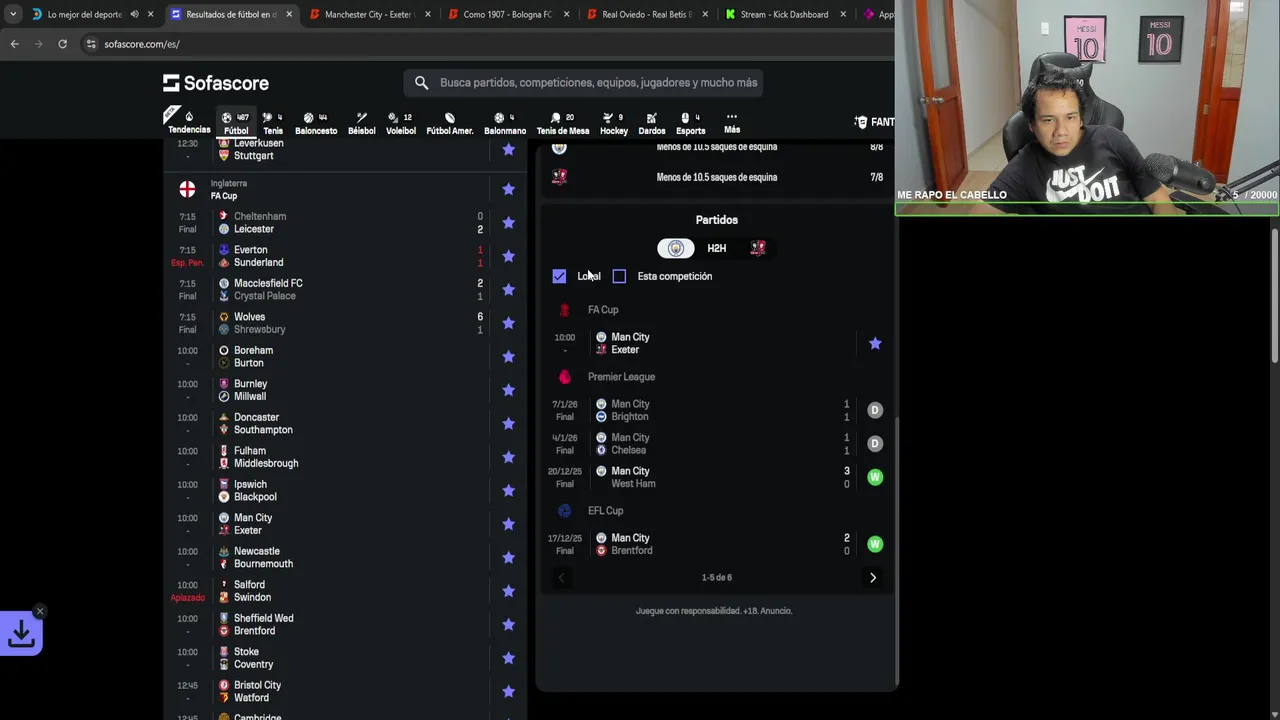The height and width of the screenshot is (720, 1280).
Task: Switch to the H2H tab
Action: click(x=716, y=248)
